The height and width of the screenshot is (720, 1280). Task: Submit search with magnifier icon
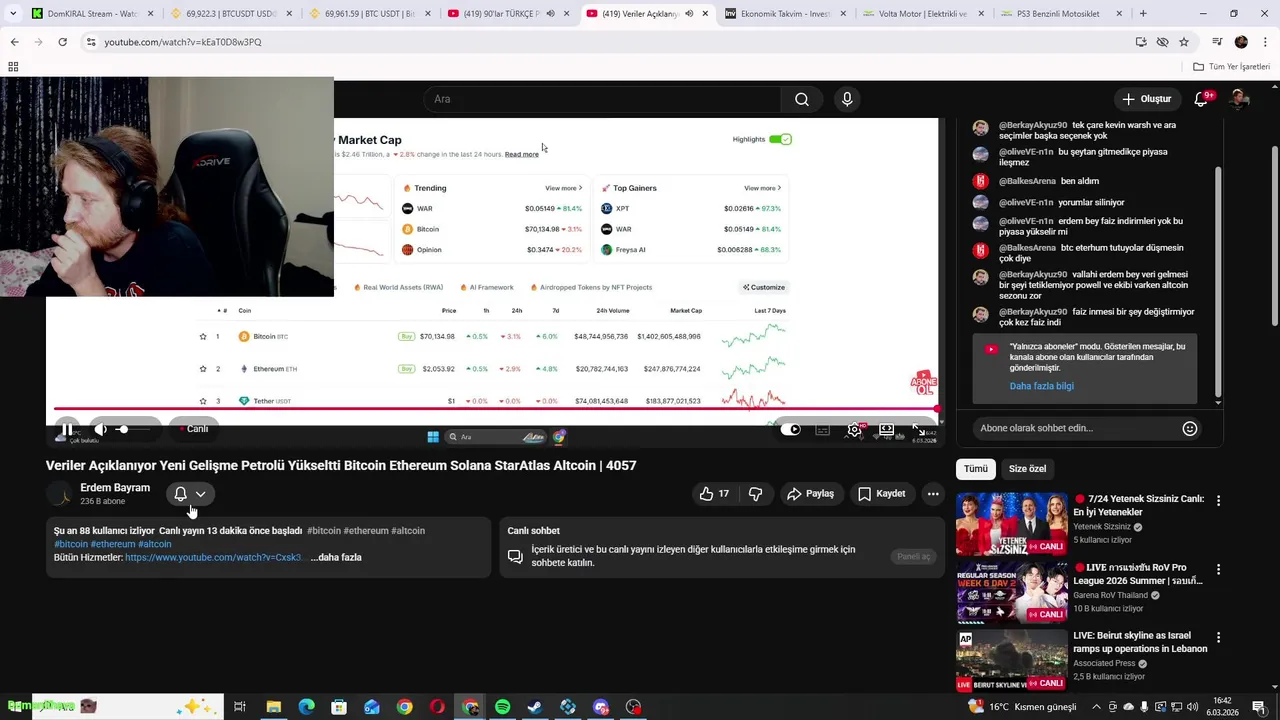click(801, 99)
